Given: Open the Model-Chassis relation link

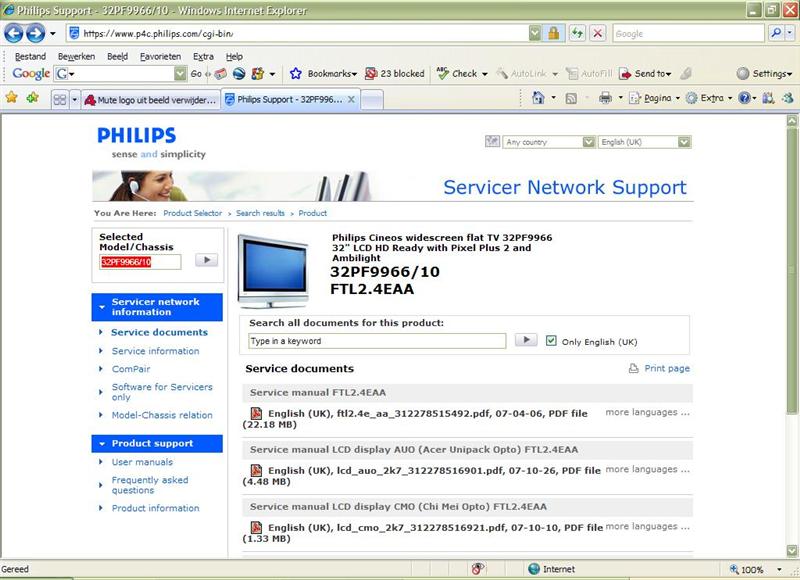Looking at the screenshot, I should point(162,415).
